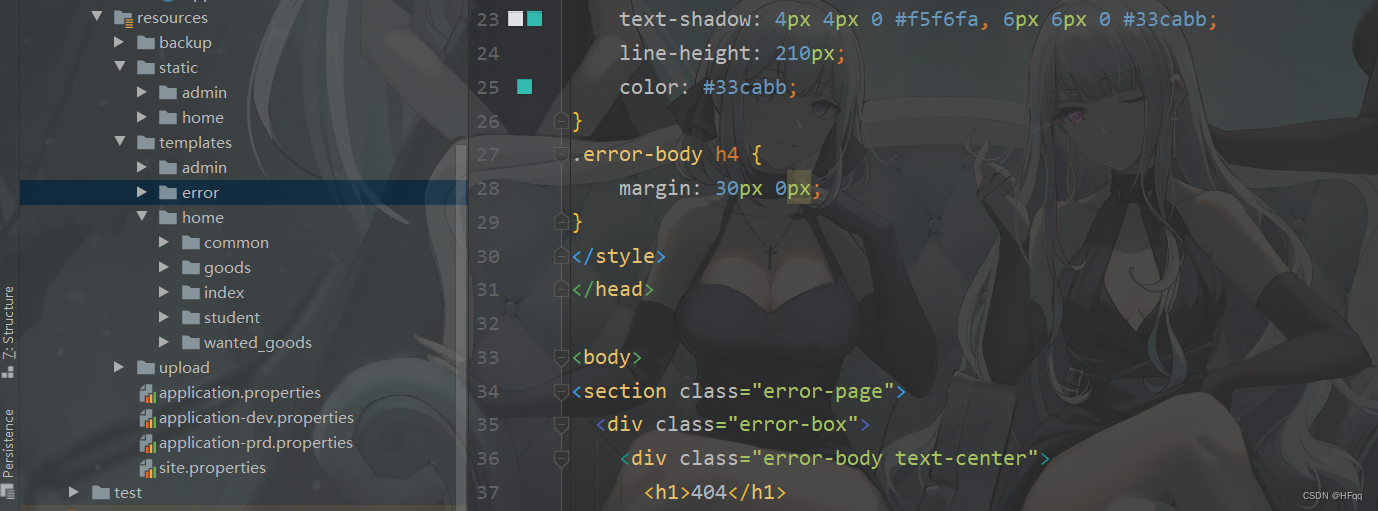Image resolution: width=1378 pixels, height=511 pixels.
Task: Click the color swatch on line 25
Action: click(x=524, y=87)
